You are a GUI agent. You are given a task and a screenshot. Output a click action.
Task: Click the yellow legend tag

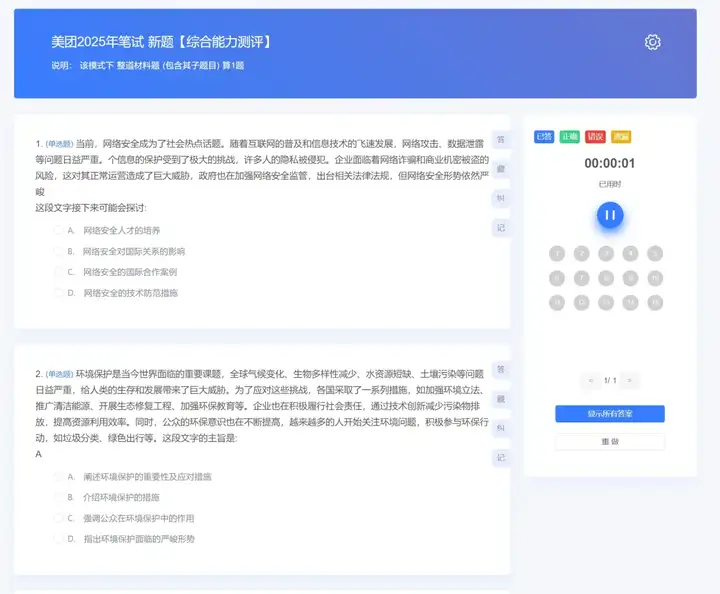(x=621, y=137)
